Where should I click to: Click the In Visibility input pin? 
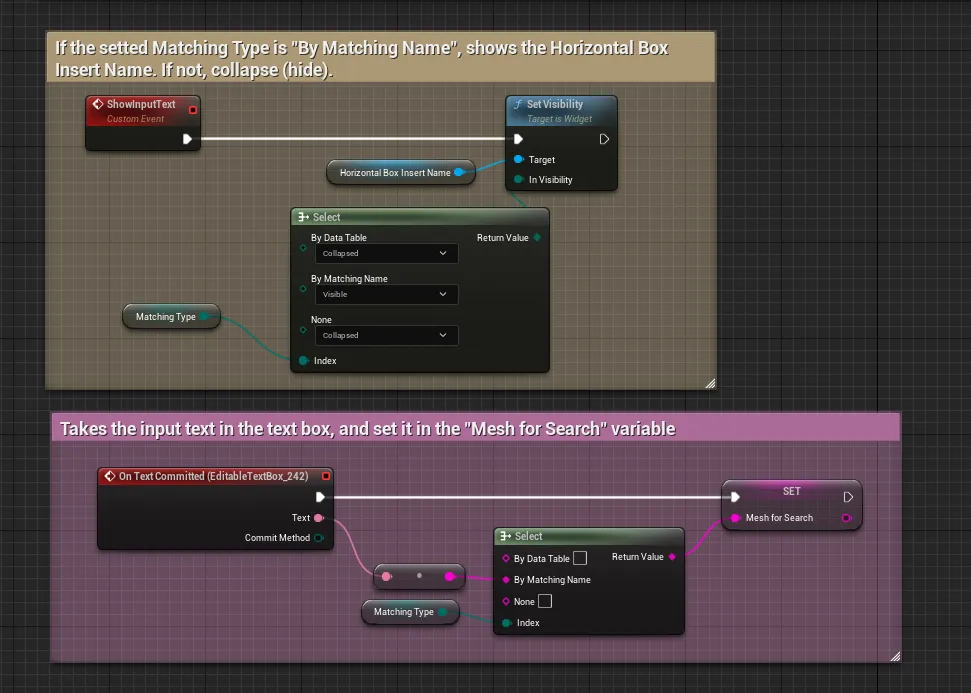[518, 180]
